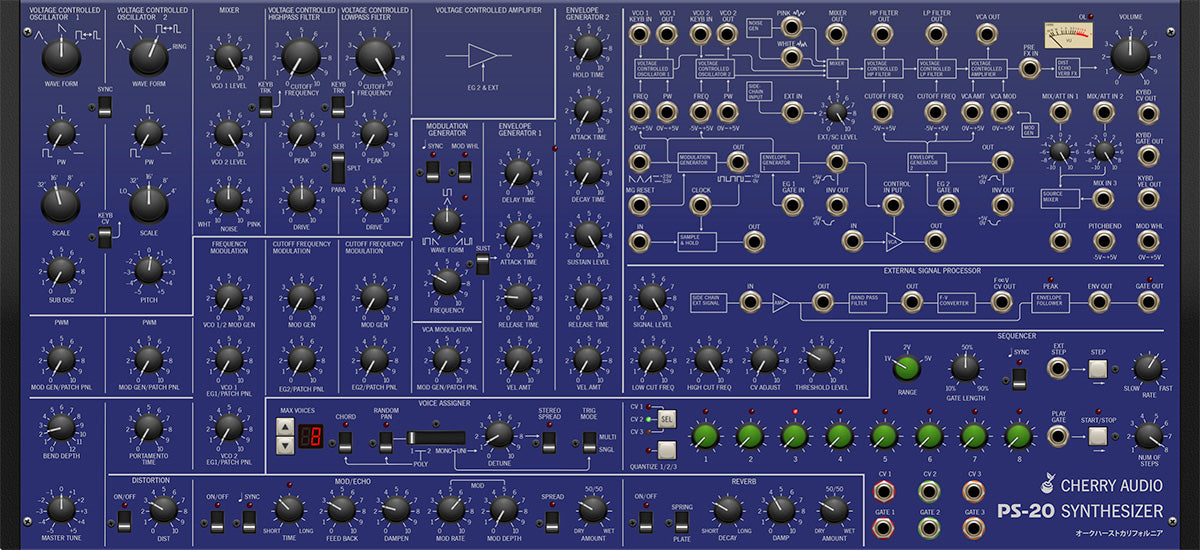The width and height of the screenshot is (1200, 550).
Task: Switch Trig Mode Multi/Single selector
Action: (x=589, y=440)
